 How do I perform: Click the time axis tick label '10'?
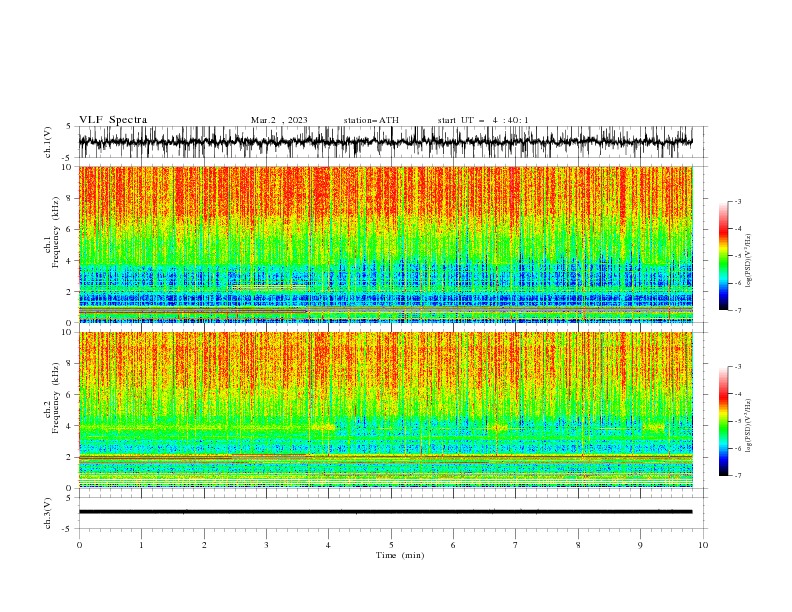point(703,545)
